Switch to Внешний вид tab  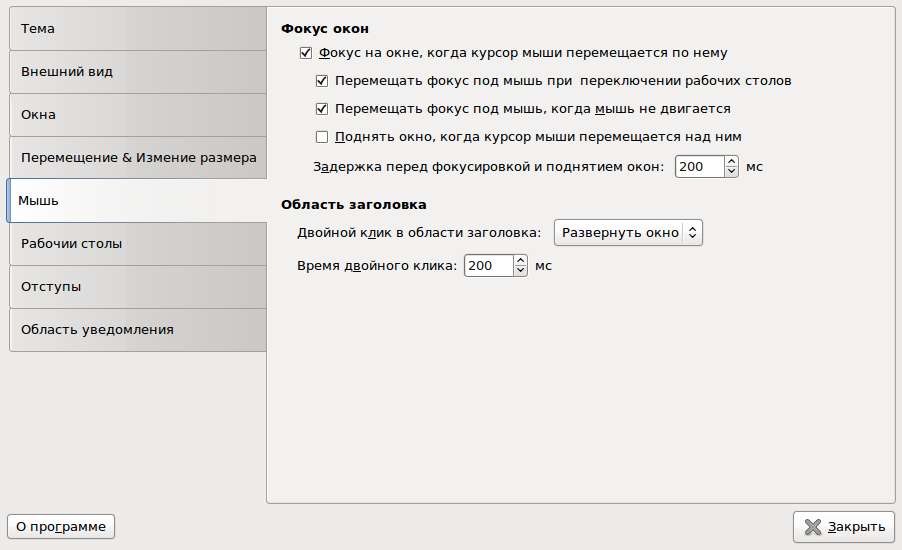(137, 72)
